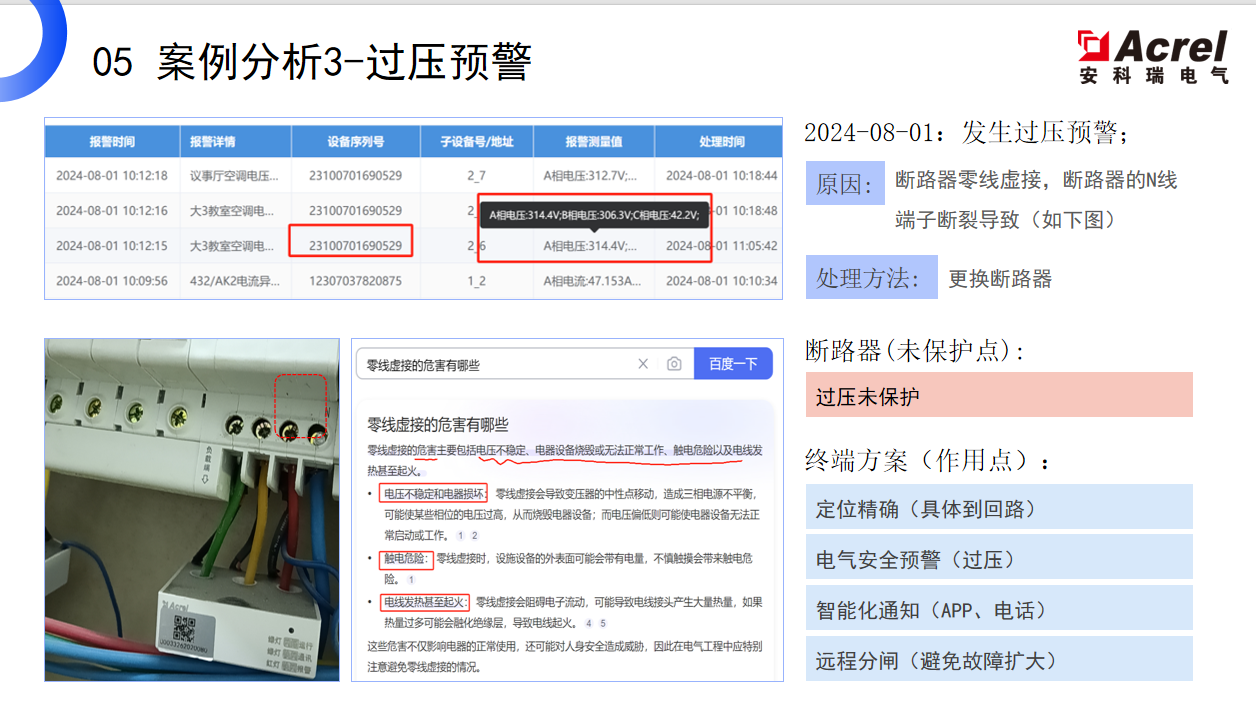Click the 断路器(未保护点) heading
Viewport: 1256px width, 712px height.
915,350
